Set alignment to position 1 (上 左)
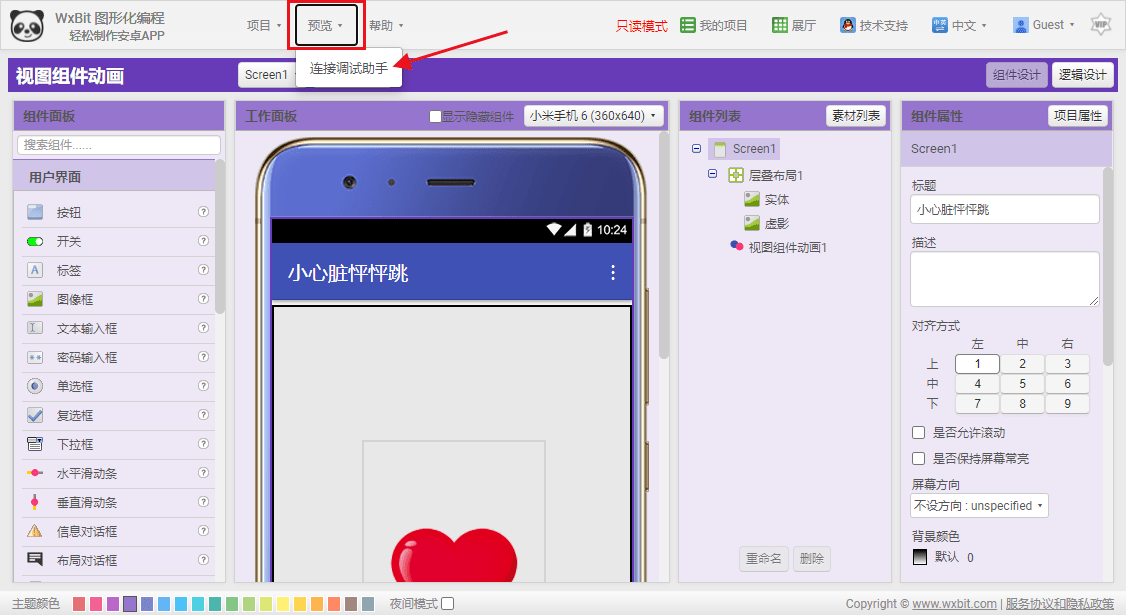1126x615 pixels. point(977,364)
